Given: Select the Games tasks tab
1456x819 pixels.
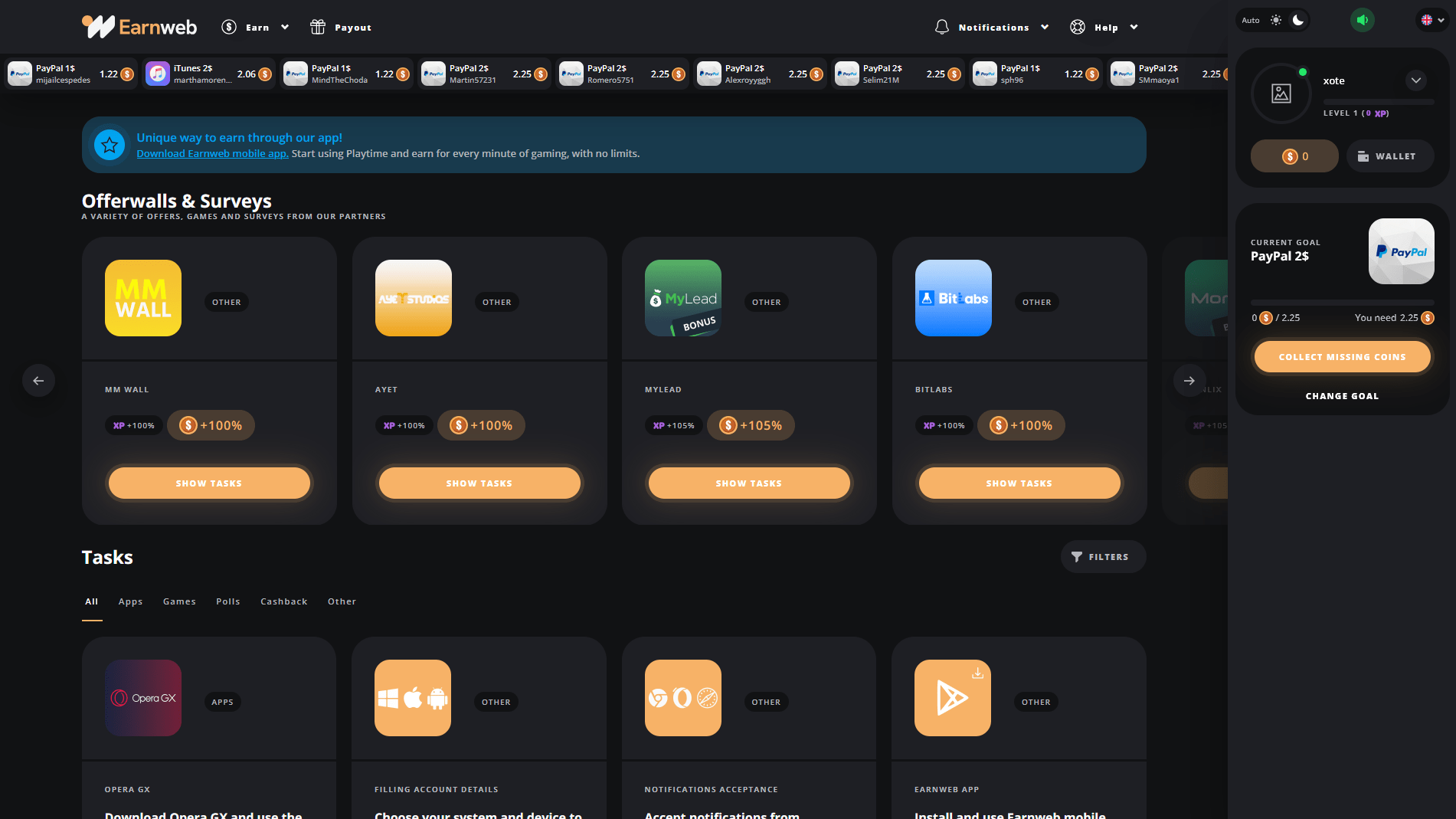Looking at the screenshot, I should click(179, 601).
